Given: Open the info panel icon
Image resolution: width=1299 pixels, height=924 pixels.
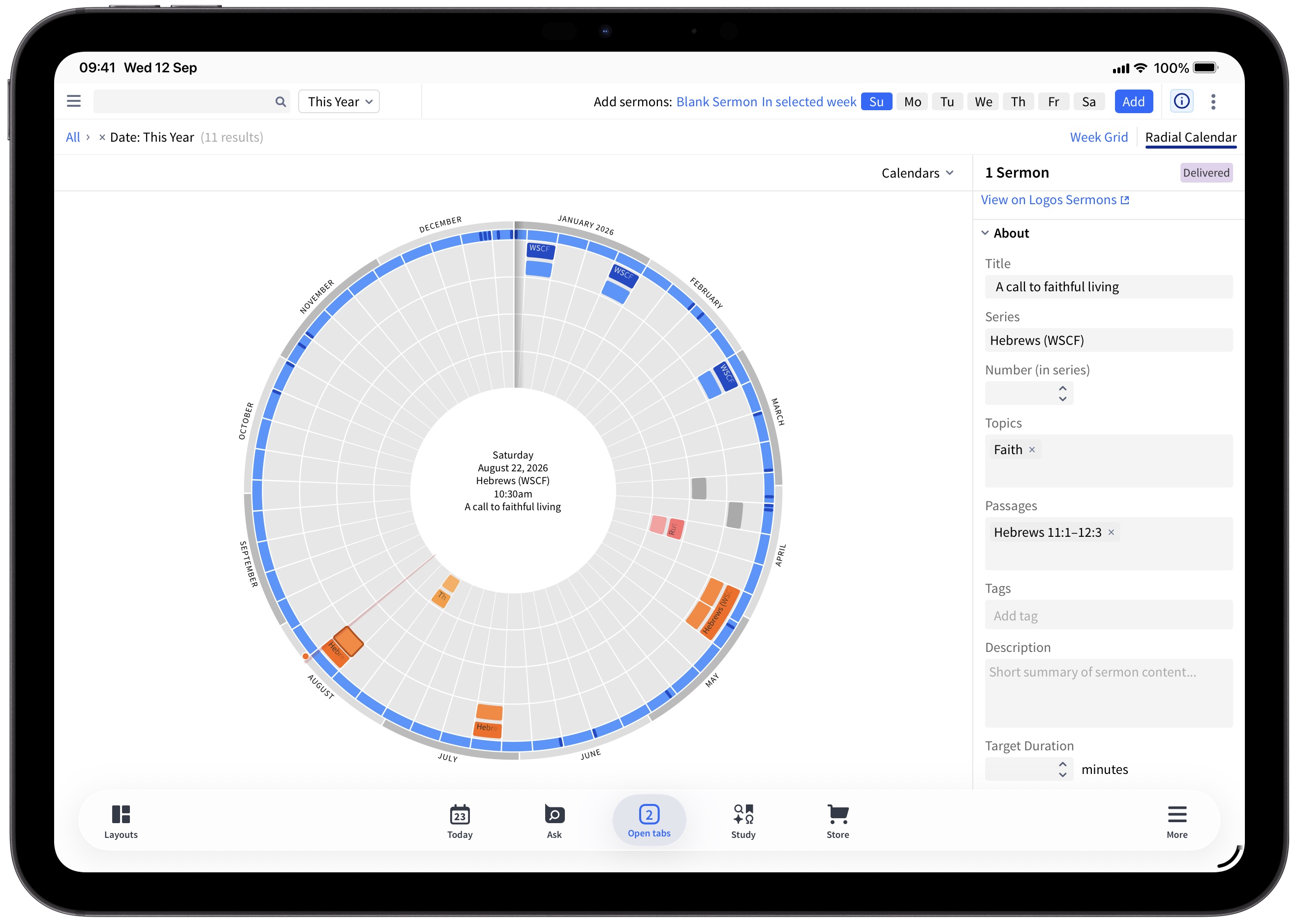Looking at the screenshot, I should click(1181, 101).
